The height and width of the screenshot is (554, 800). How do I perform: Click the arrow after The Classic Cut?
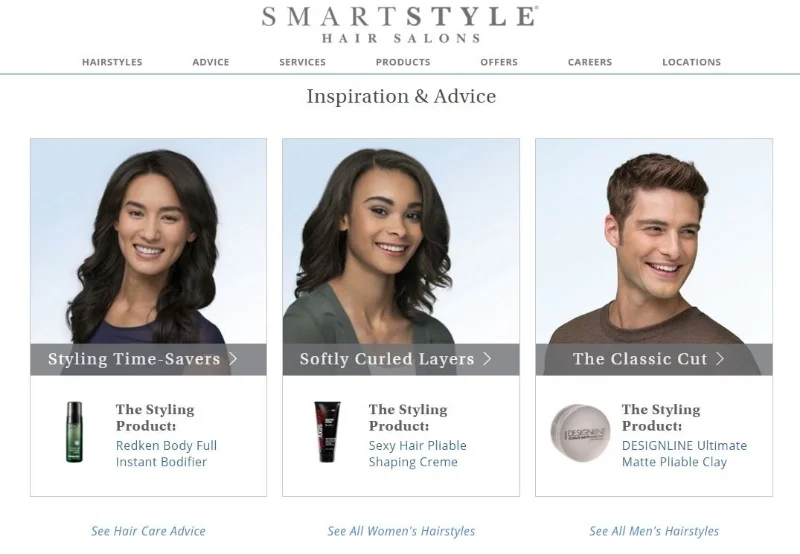[720, 359]
